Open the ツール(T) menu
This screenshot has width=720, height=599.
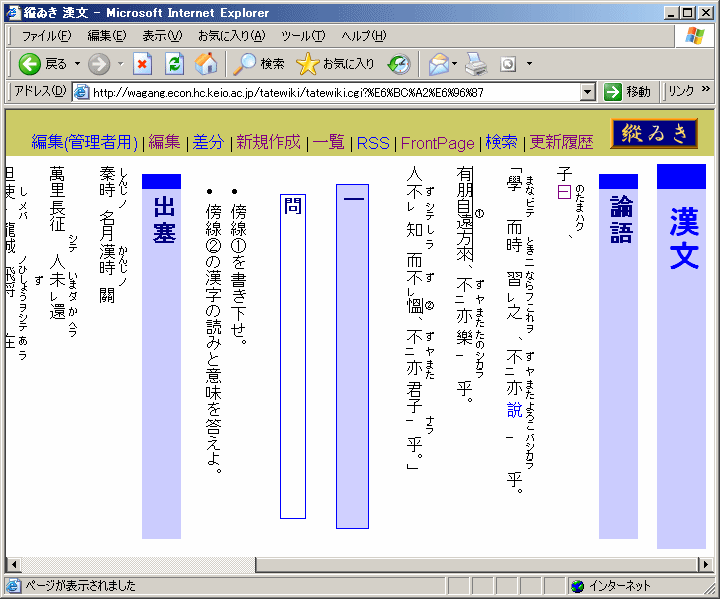click(302, 36)
